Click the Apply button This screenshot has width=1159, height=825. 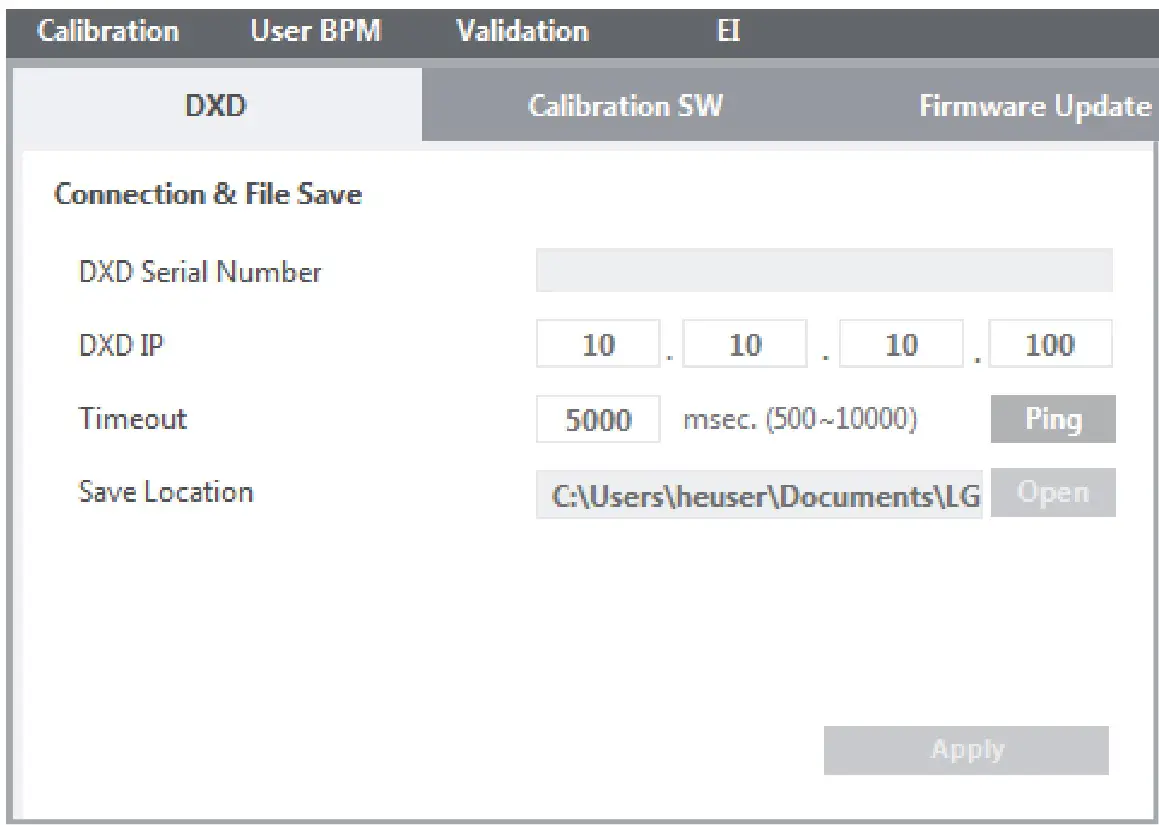click(x=965, y=750)
